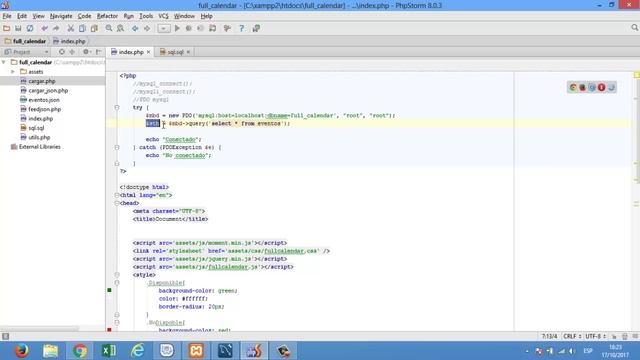This screenshot has height=360, width=640.
Task: Open the Code menu
Action: tap(84, 16)
